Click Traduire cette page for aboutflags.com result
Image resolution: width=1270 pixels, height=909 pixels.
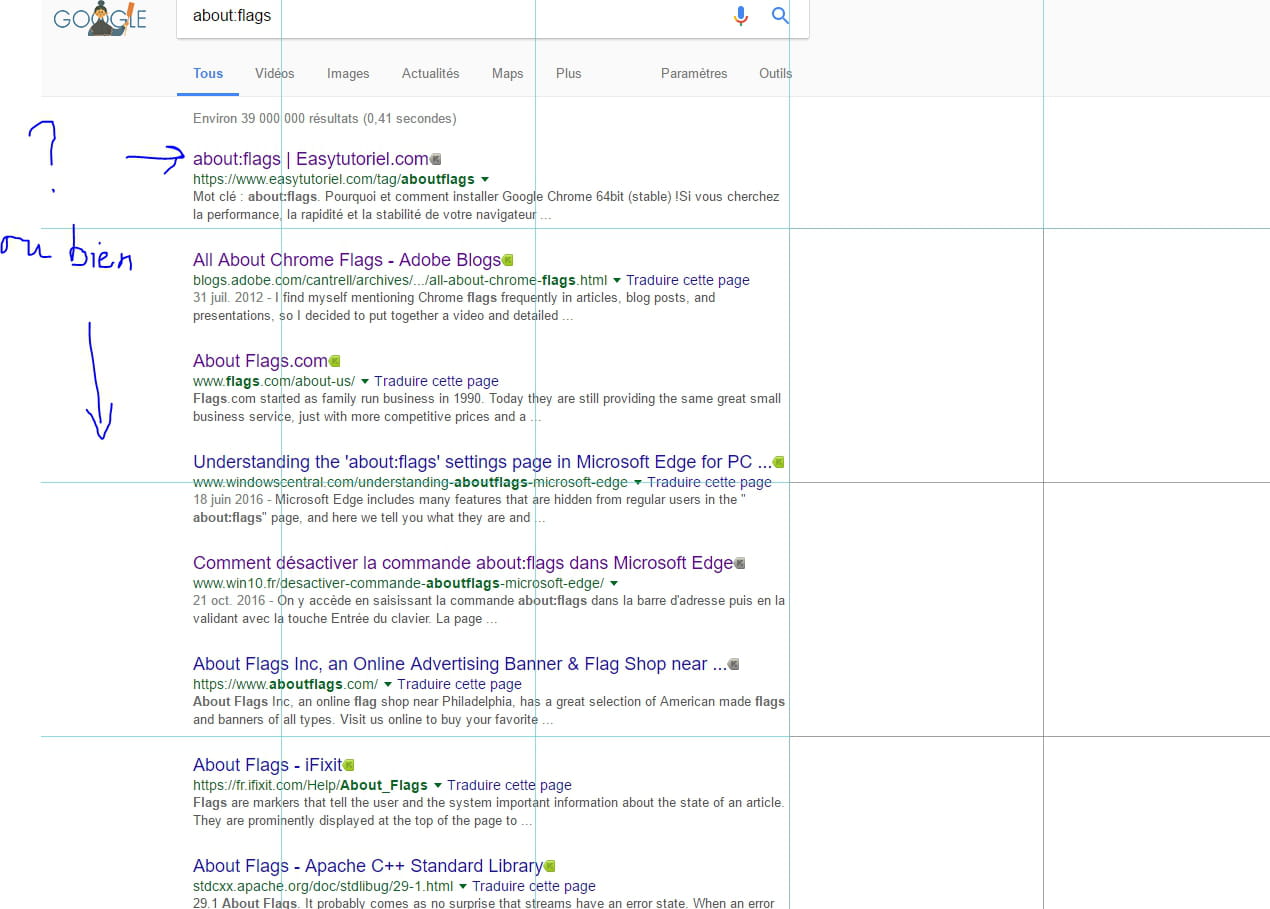point(459,685)
